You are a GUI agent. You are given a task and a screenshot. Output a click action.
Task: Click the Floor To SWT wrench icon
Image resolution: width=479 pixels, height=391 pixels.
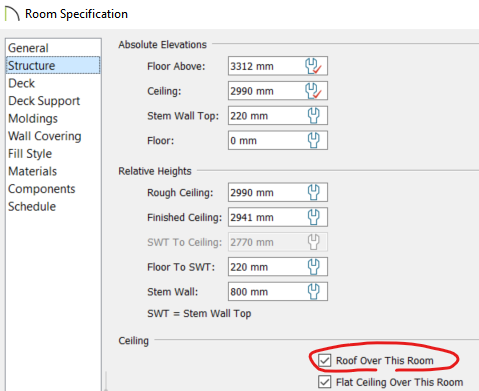313,267
